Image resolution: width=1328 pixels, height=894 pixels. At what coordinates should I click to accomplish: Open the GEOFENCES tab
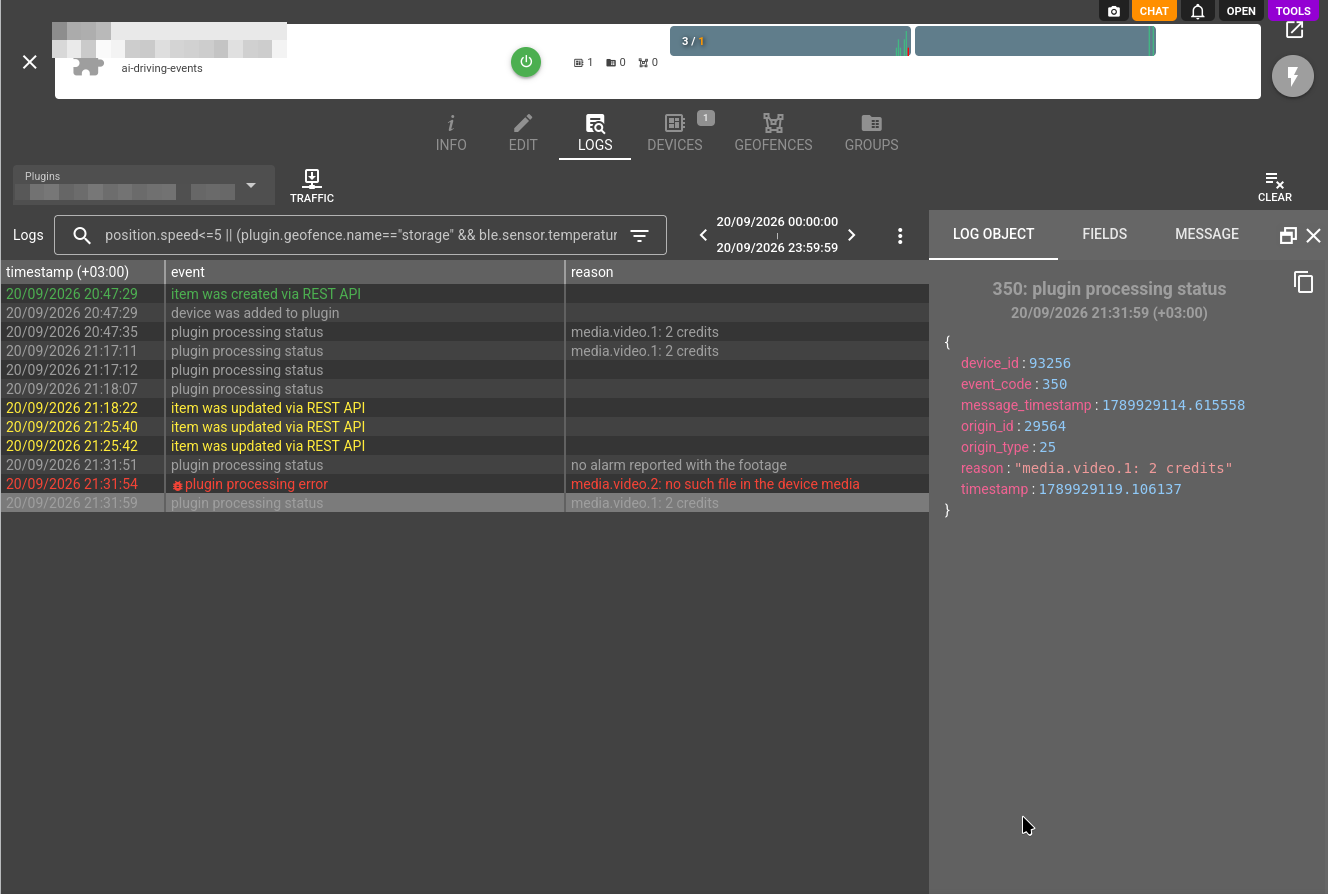tap(773, 133)
